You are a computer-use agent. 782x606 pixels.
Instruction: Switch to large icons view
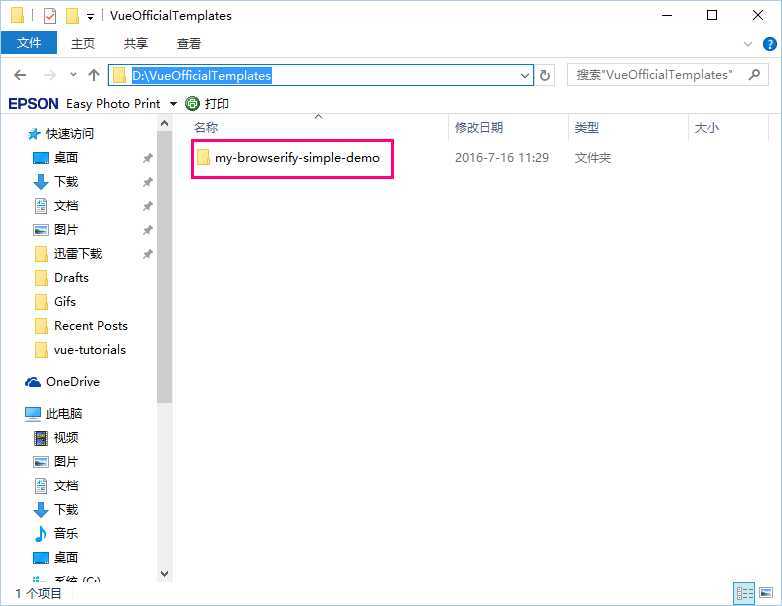766,593
